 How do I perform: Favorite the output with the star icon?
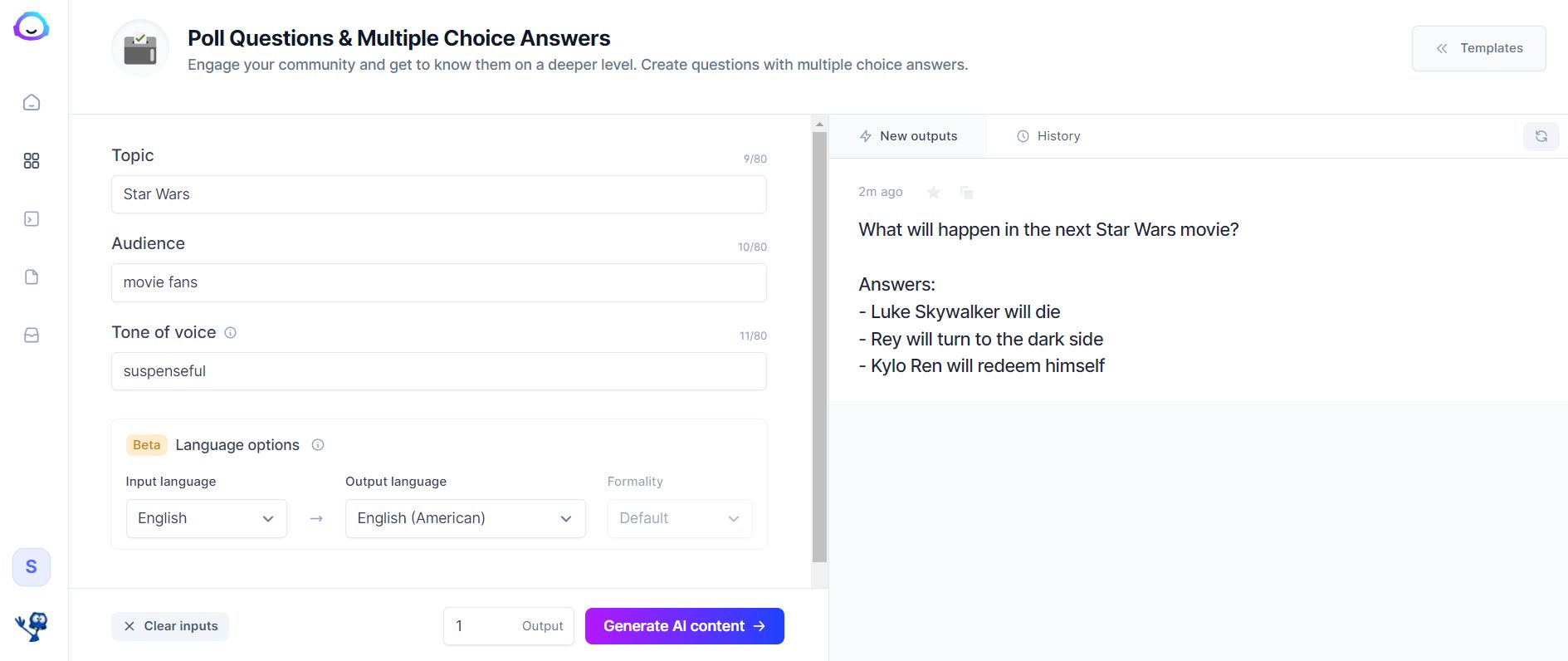[x=934, y=192]
